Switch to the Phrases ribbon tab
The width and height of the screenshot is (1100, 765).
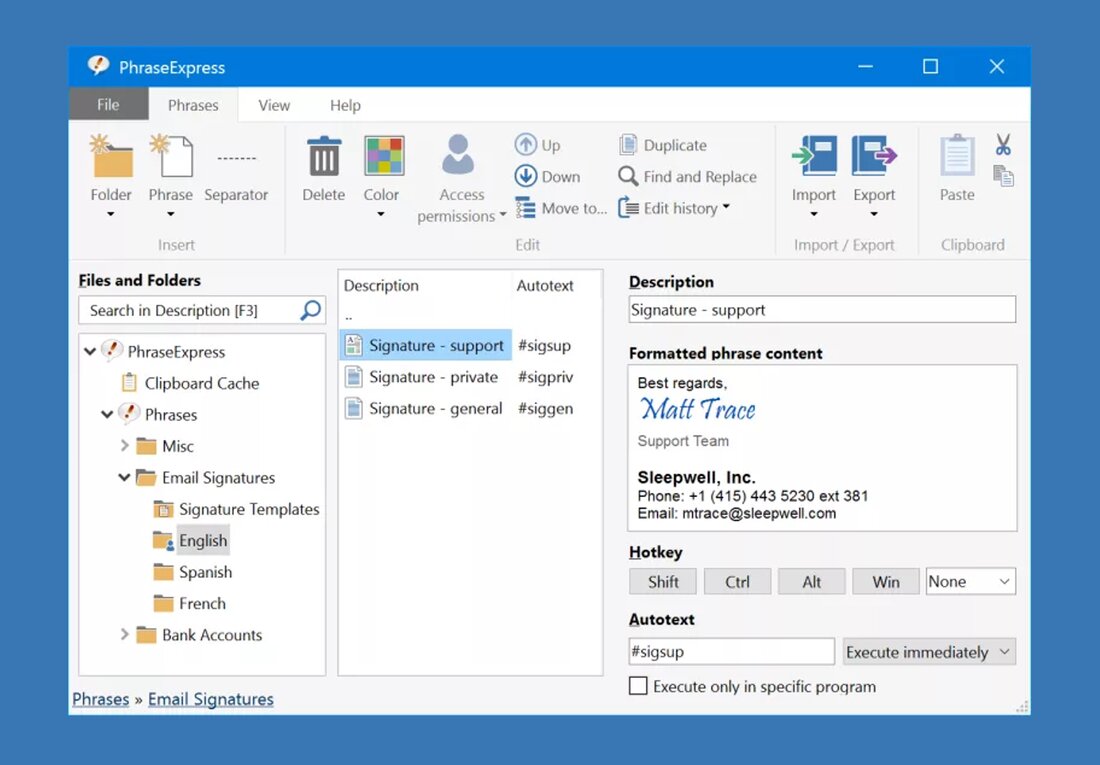coord(193,105)
